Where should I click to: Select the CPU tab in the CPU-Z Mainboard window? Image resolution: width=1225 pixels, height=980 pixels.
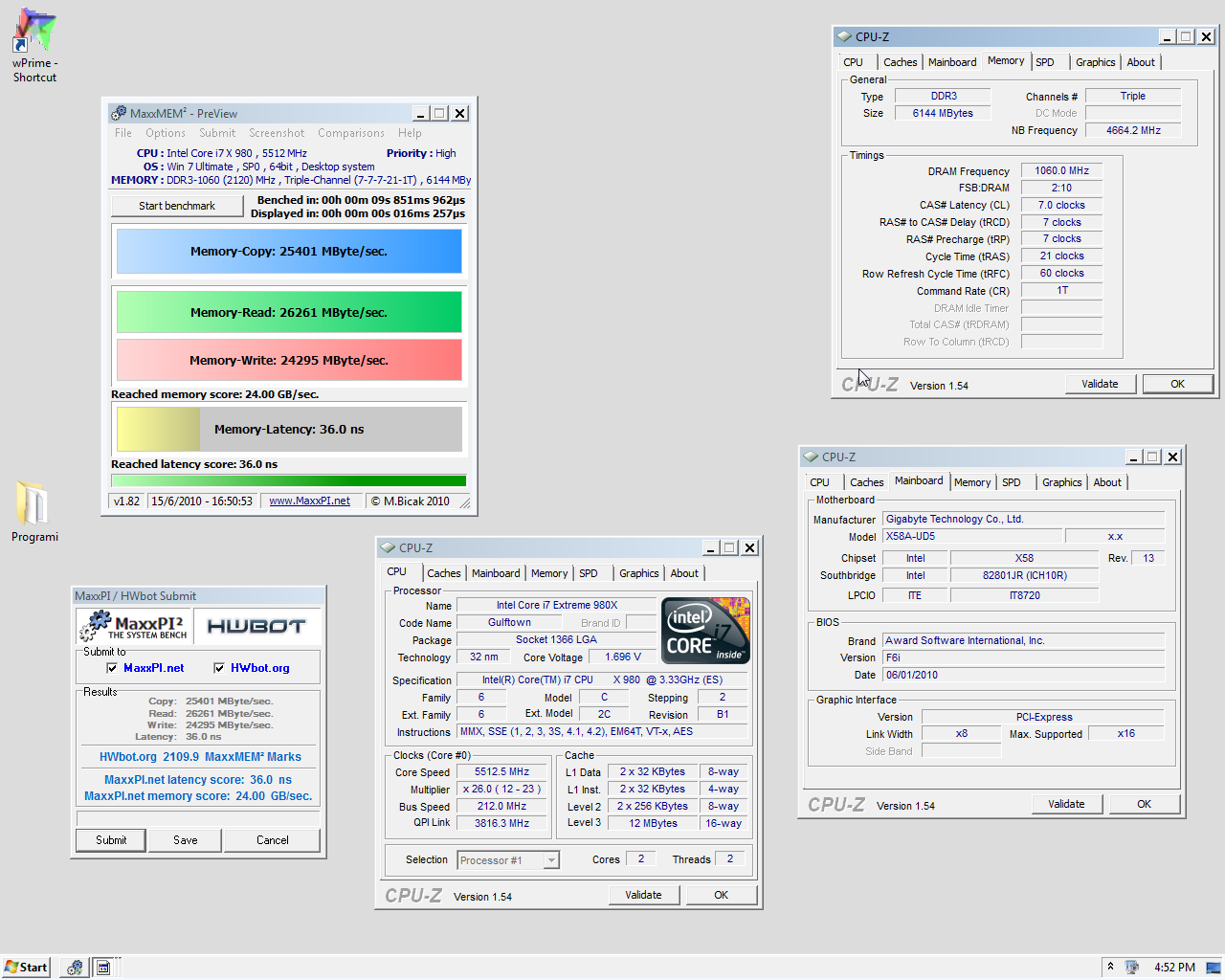tap(820, 482)
